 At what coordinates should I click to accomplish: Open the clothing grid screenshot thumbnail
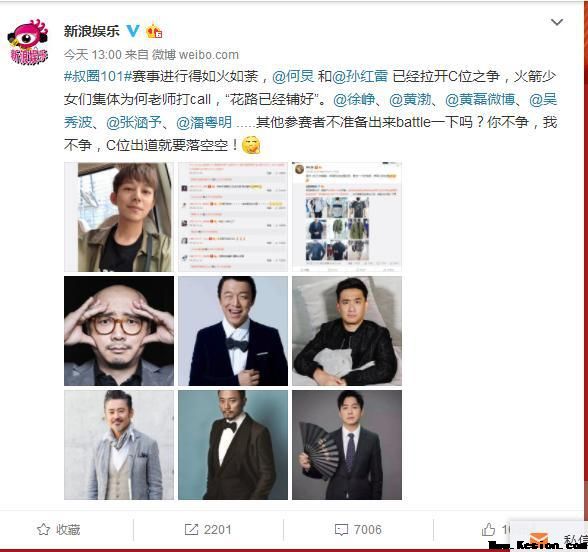pyautogui.click(x=347, y=217)
